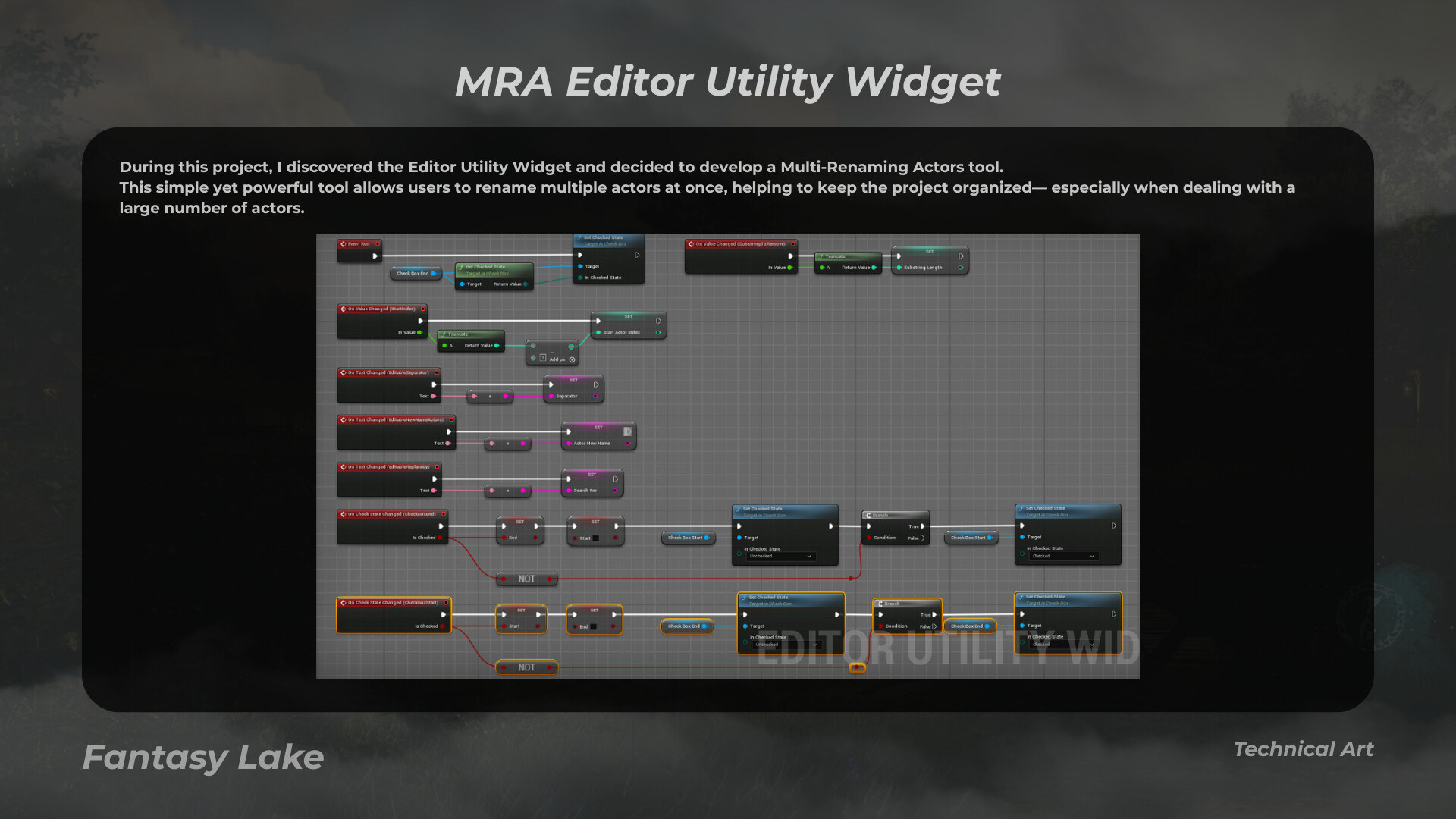Click the Event Run node's exec output pin
The width and height of the screenshot is (1456, 819).
click(x=375, y=256)
